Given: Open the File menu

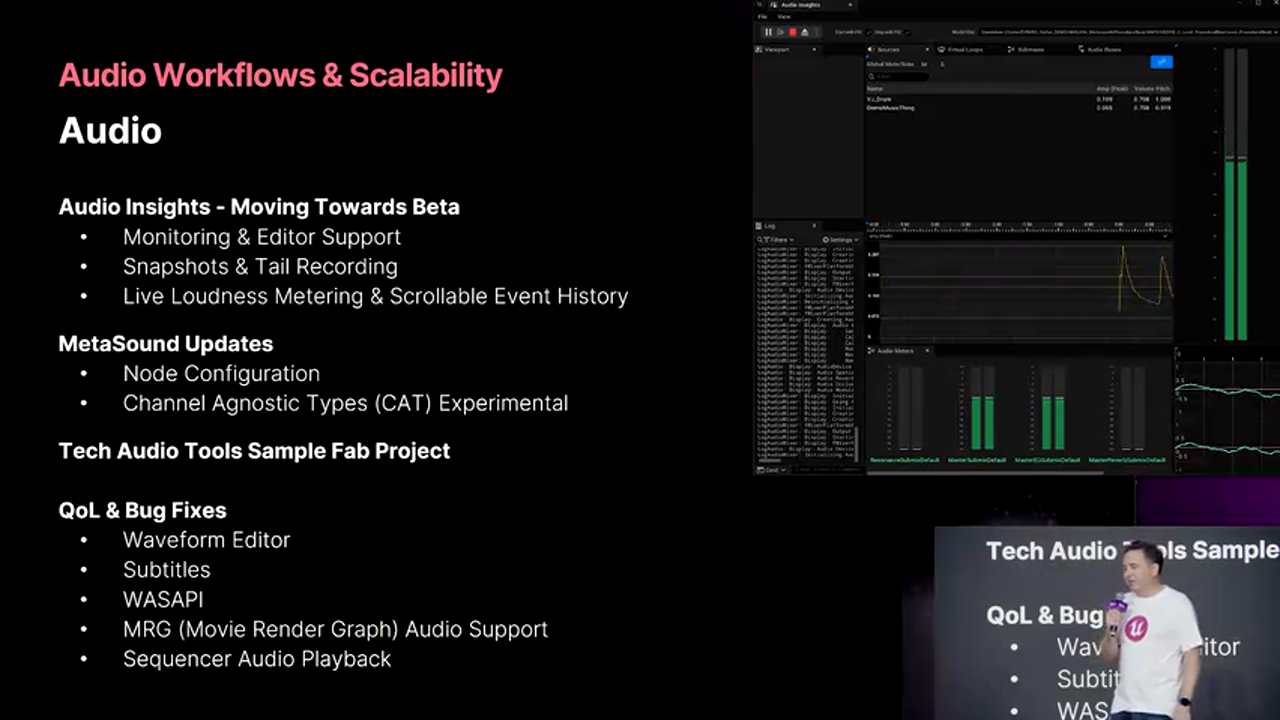Looking at the screenshot, I should (762, 17).
